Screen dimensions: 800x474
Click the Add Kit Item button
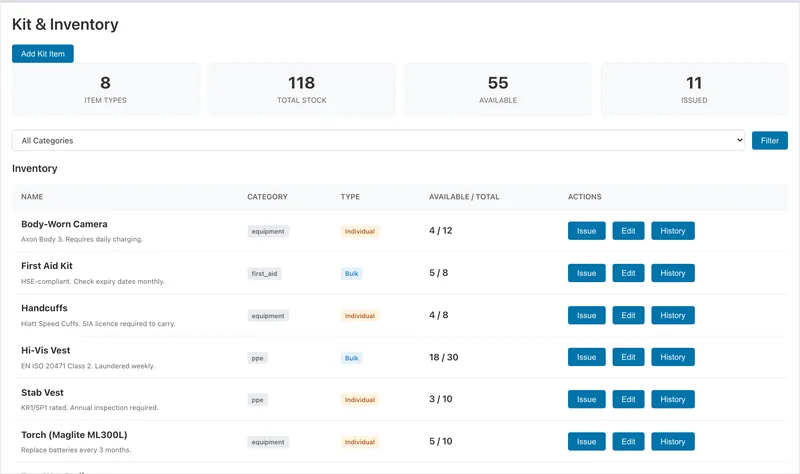click(43, 54)
